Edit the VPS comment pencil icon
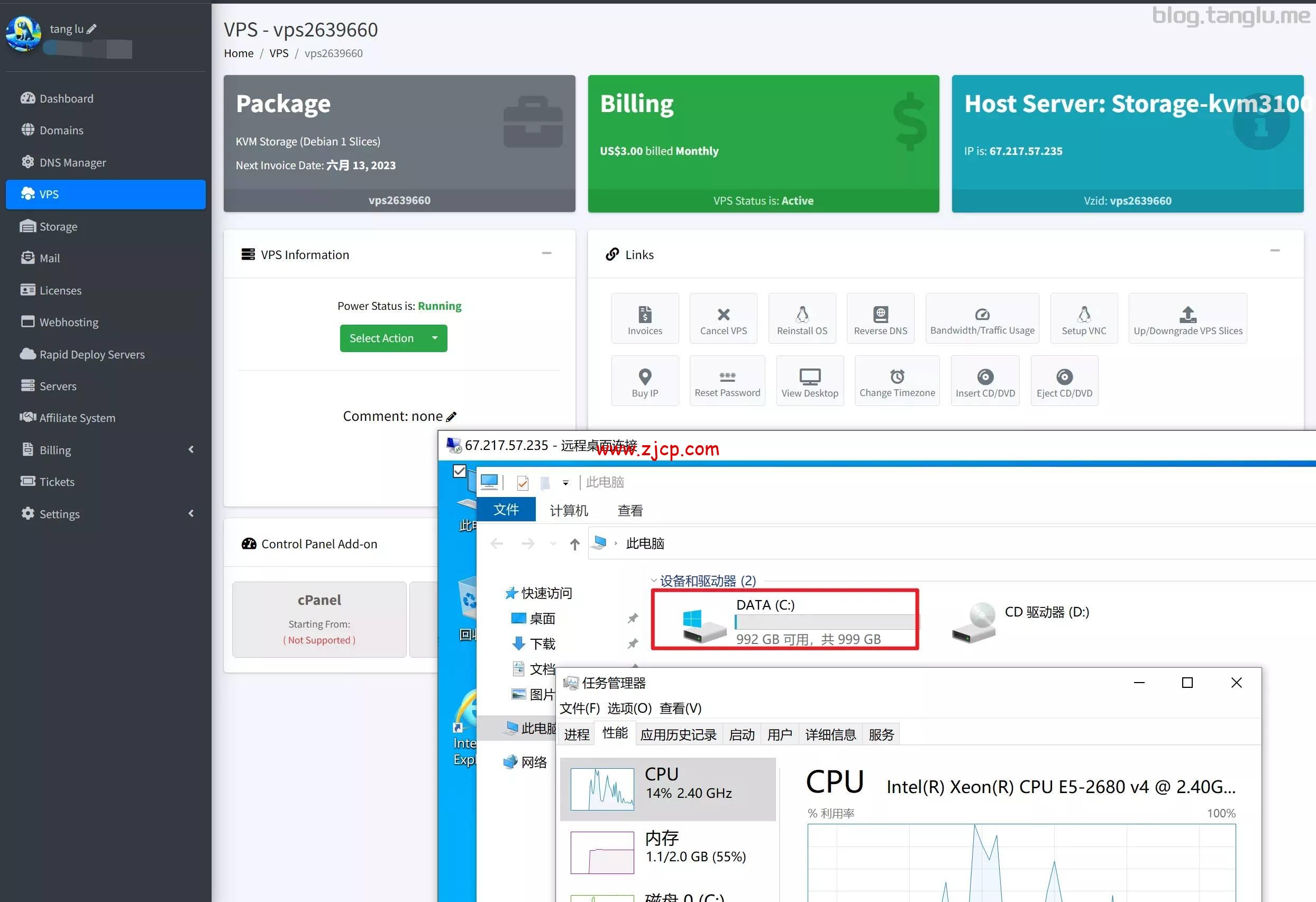Viewport: 1316px width, 902px height. click(451, 417)
